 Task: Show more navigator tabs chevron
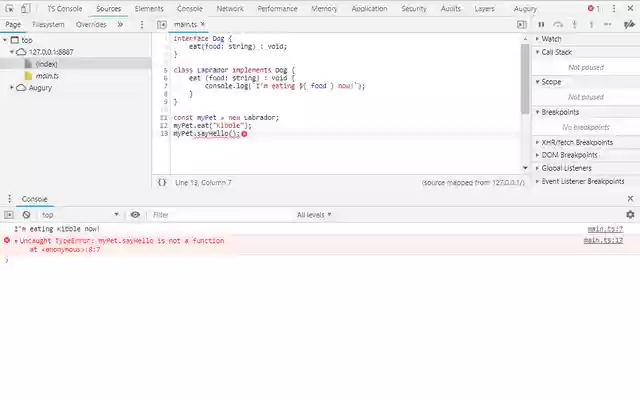click(120, 24)
